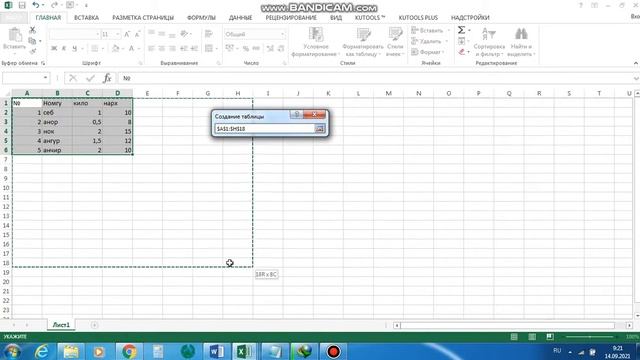The image size is (640, 360).
Task: Click the font color A icon
Action: pos(131,49)
